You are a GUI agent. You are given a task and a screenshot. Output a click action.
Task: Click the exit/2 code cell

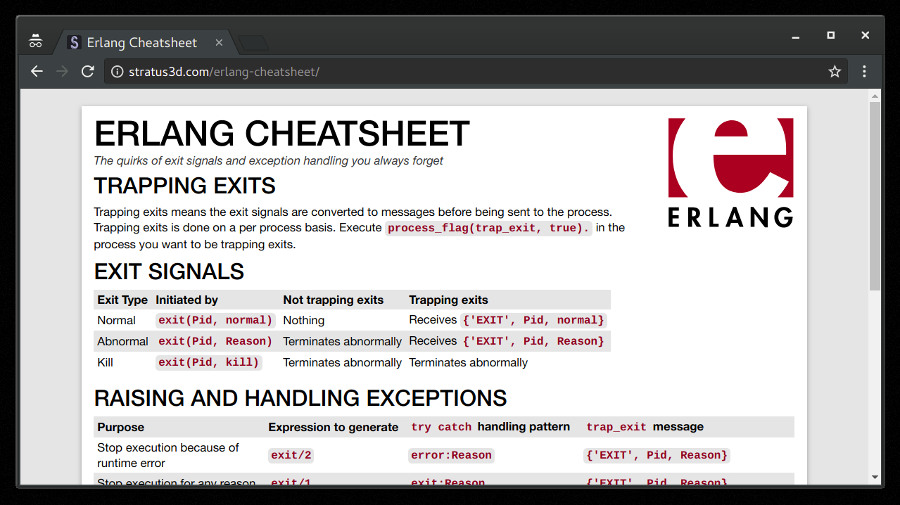[x=291, y=455]
